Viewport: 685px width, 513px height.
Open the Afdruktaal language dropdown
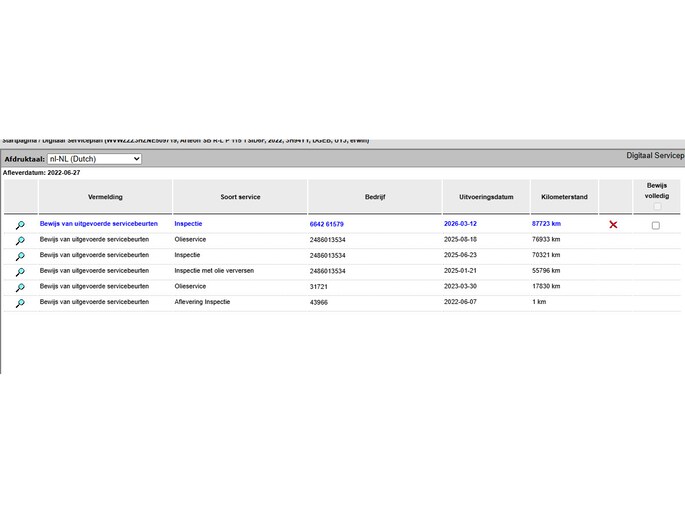(94, 159)
